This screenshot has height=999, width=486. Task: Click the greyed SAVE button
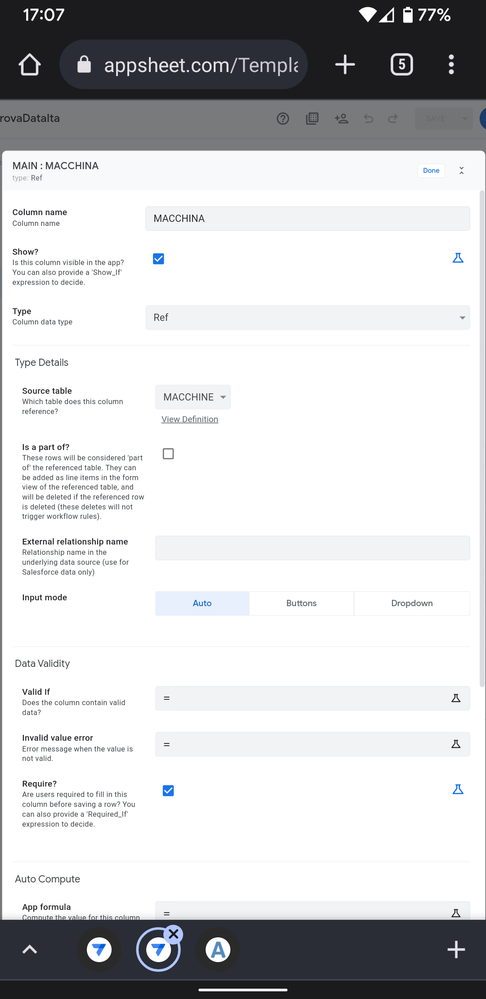click(x=436, y=119)
